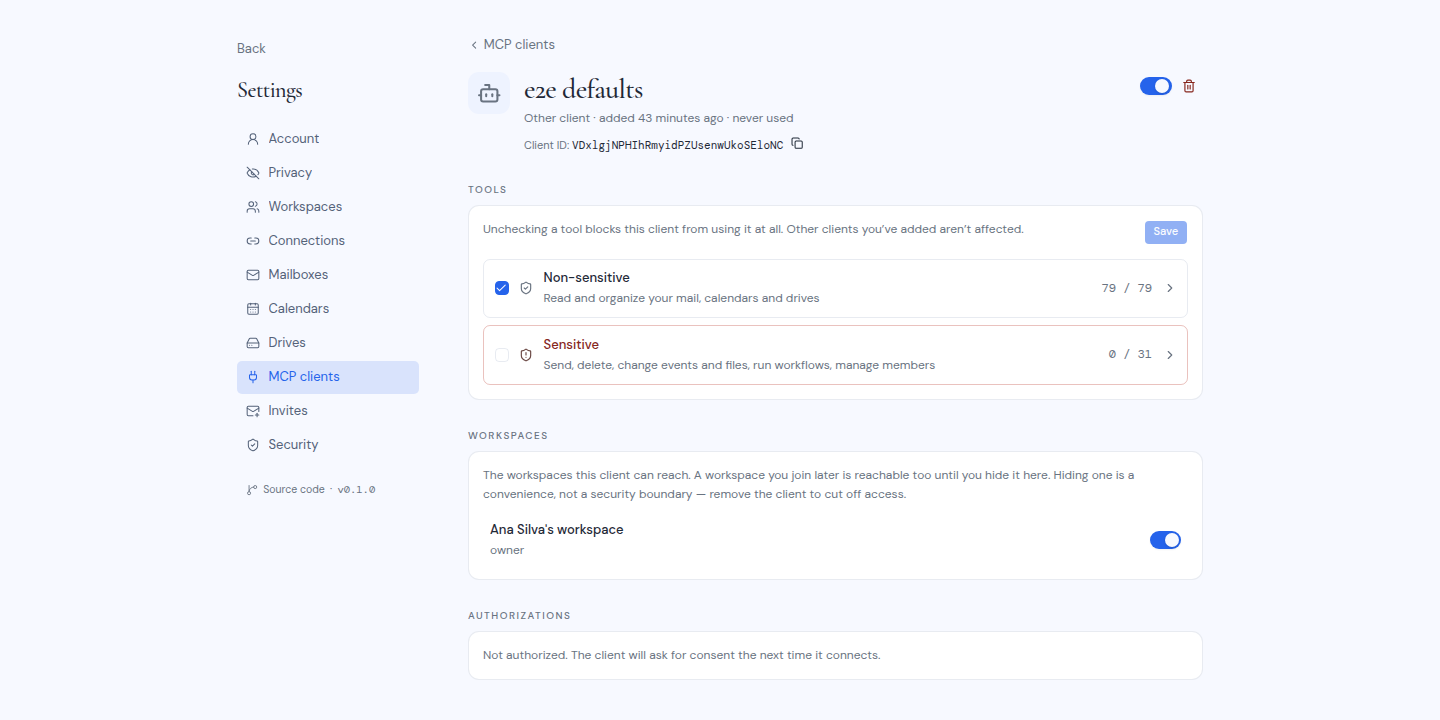
Task: Click the e2e defaults title
Action: pos(583,90)
